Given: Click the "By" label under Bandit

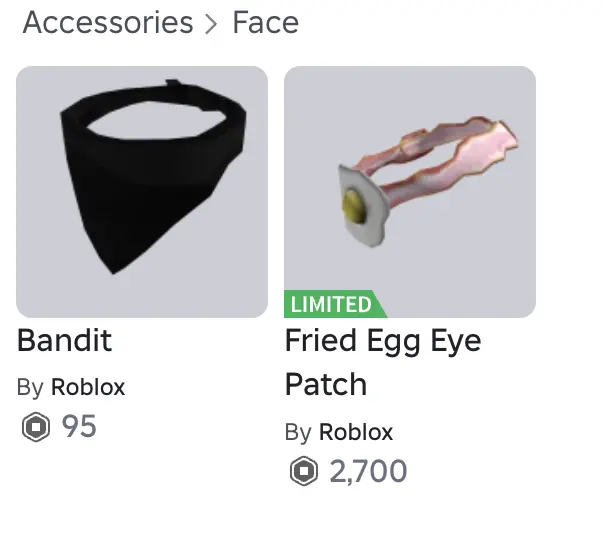Looking at the screenshot, I should click(x=30, y=388).
